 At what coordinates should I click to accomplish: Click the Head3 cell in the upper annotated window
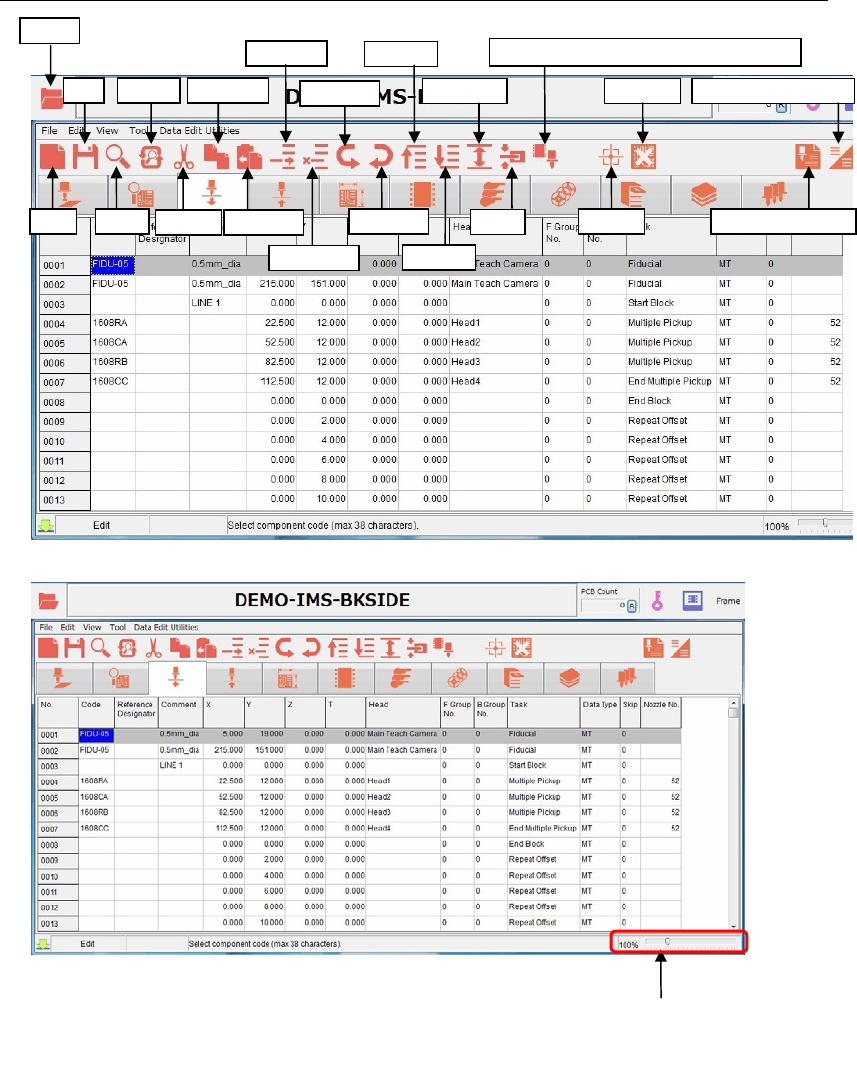[x=495, y=361]
